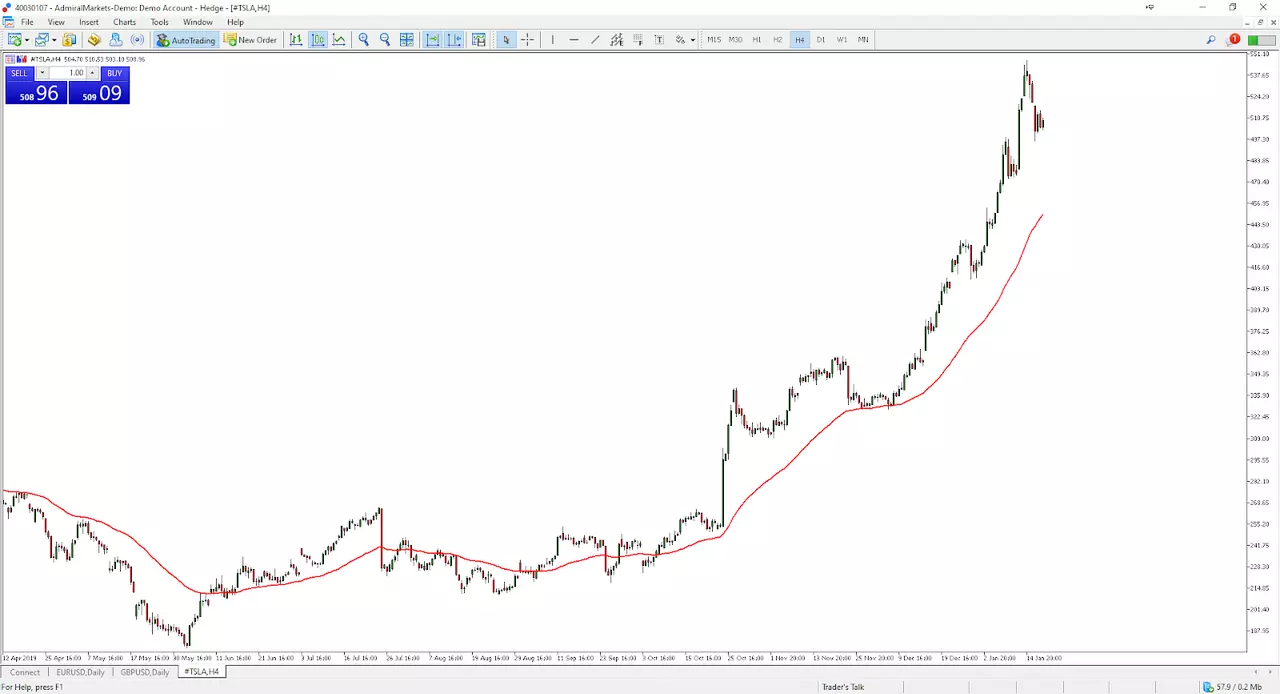Switch to H1 timeframe
Viewport: 1280px width, 694px height.
pyautogui.click(x=757, y=40)
